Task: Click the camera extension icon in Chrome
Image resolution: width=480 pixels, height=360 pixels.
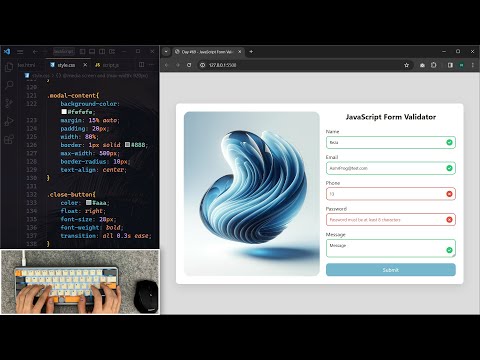Action: [x=422, y=65]
